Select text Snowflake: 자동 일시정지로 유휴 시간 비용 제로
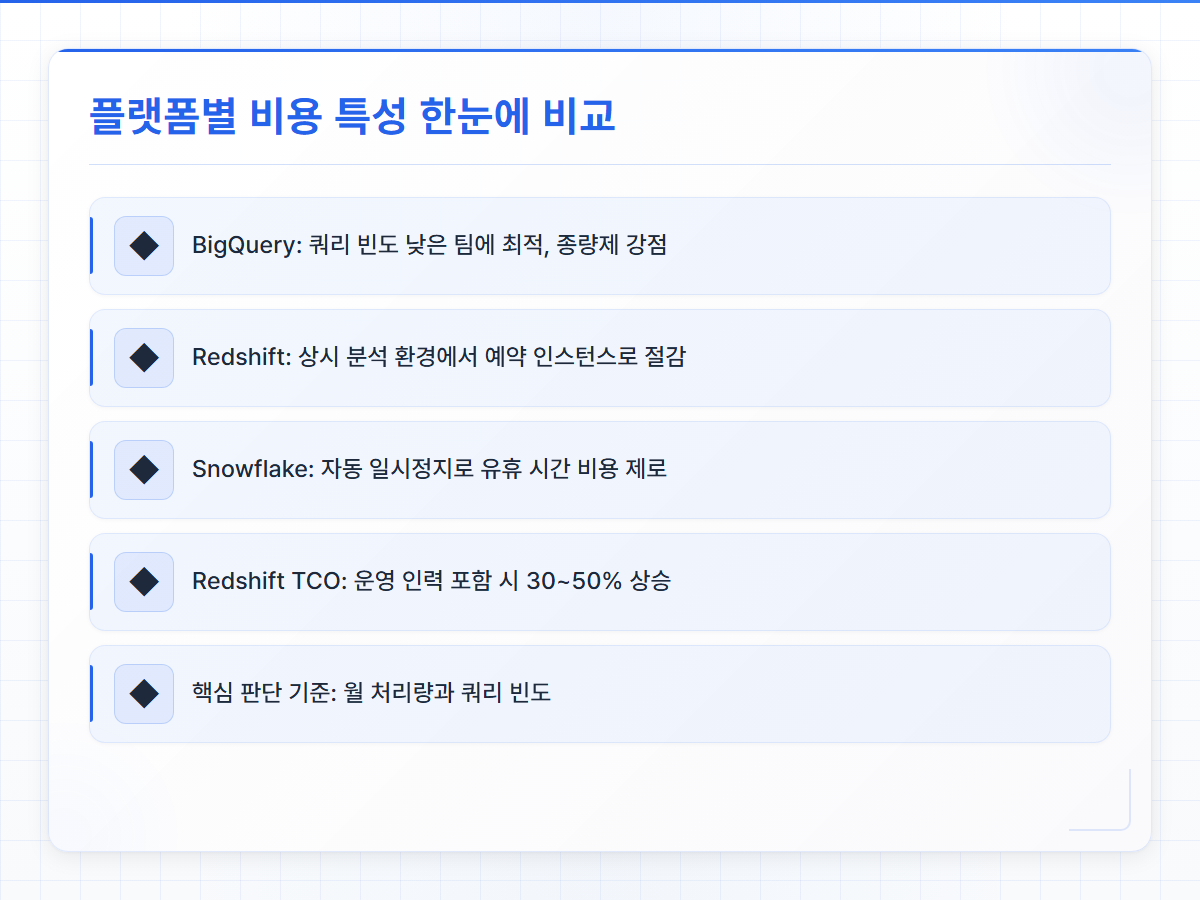The image size is (1200, 900). pyautogui.click(x=429, y=470)
